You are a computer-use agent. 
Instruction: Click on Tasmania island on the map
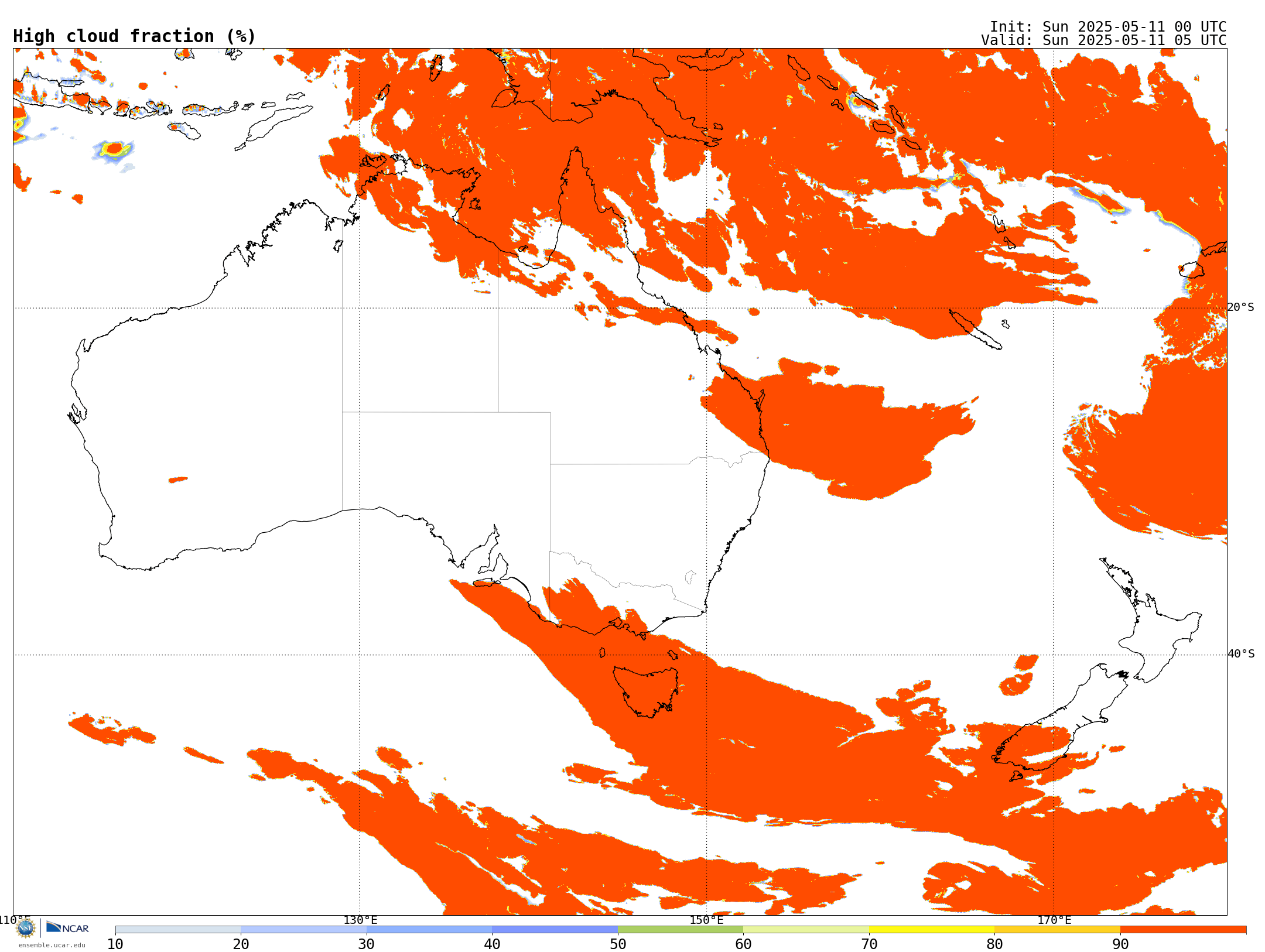pyautogui.click(x=647, y=691)
